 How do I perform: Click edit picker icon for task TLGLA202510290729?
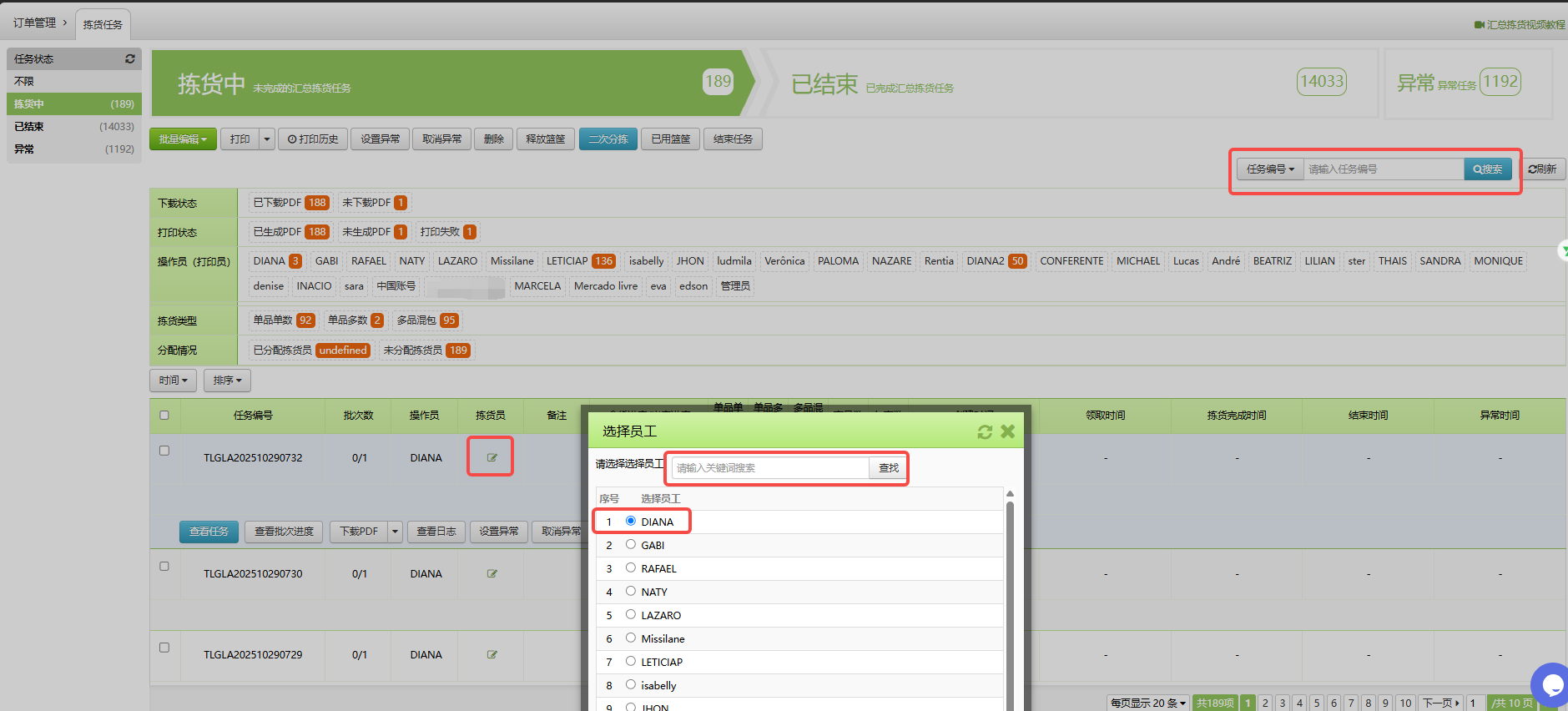point(492,655)
